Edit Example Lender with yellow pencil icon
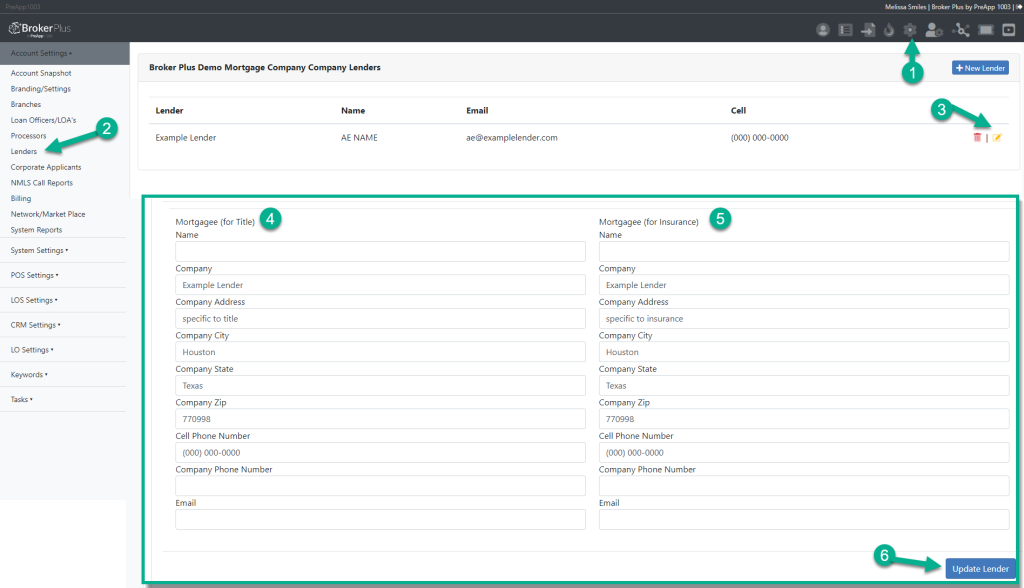 (997, 137)
